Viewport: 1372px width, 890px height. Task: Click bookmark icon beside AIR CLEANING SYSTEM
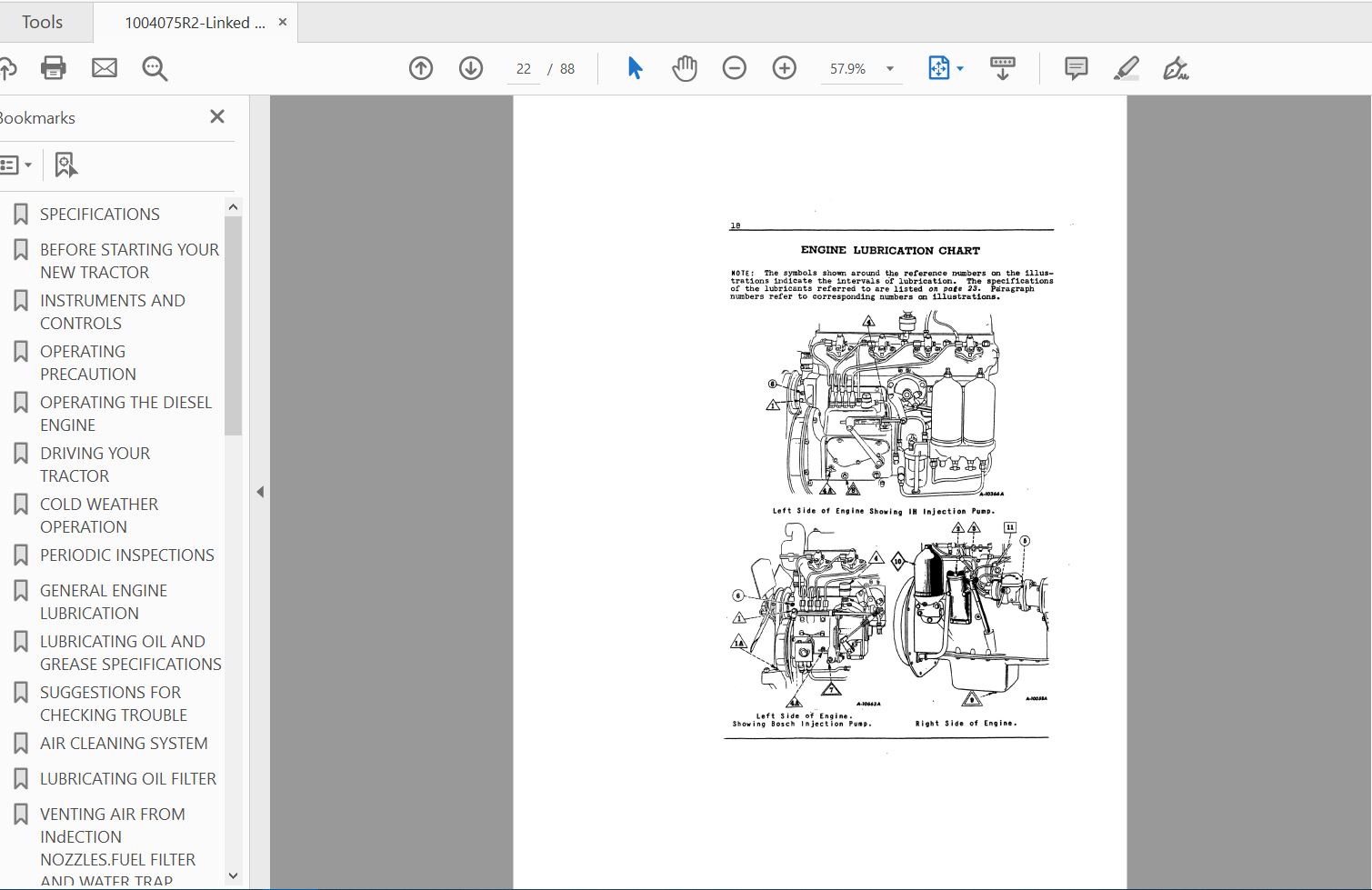tap(21, 744)
